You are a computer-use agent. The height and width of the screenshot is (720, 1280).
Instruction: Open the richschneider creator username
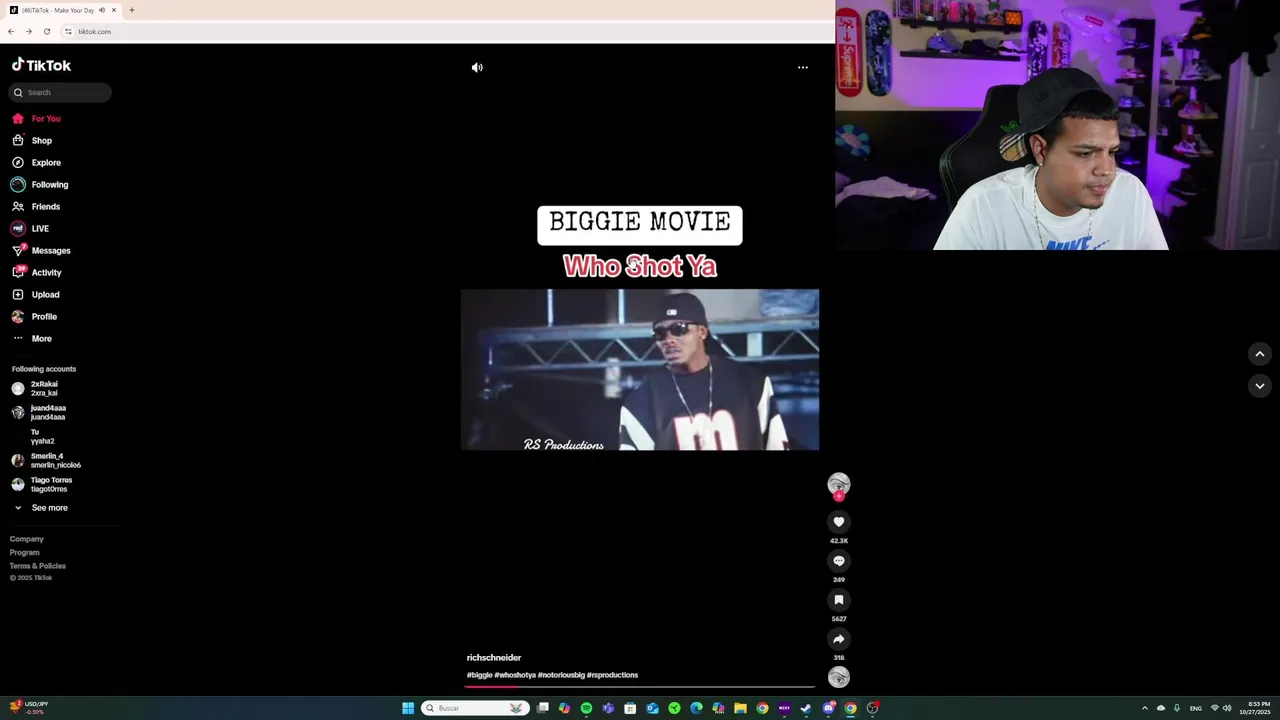pos(494,657)
